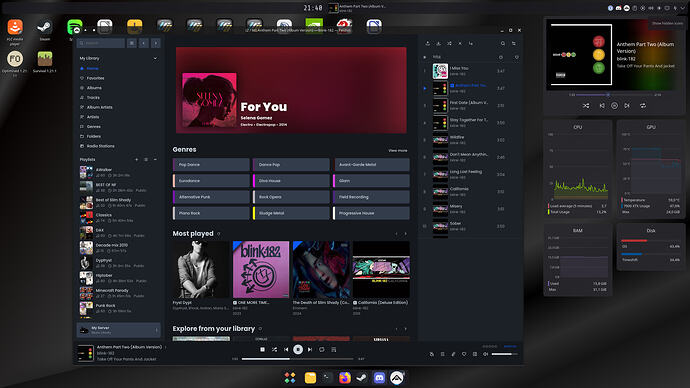This screenshot has width=690, height=388.
Task: Shuffle the queue from queue toolbar
Action: coord(449,44)
